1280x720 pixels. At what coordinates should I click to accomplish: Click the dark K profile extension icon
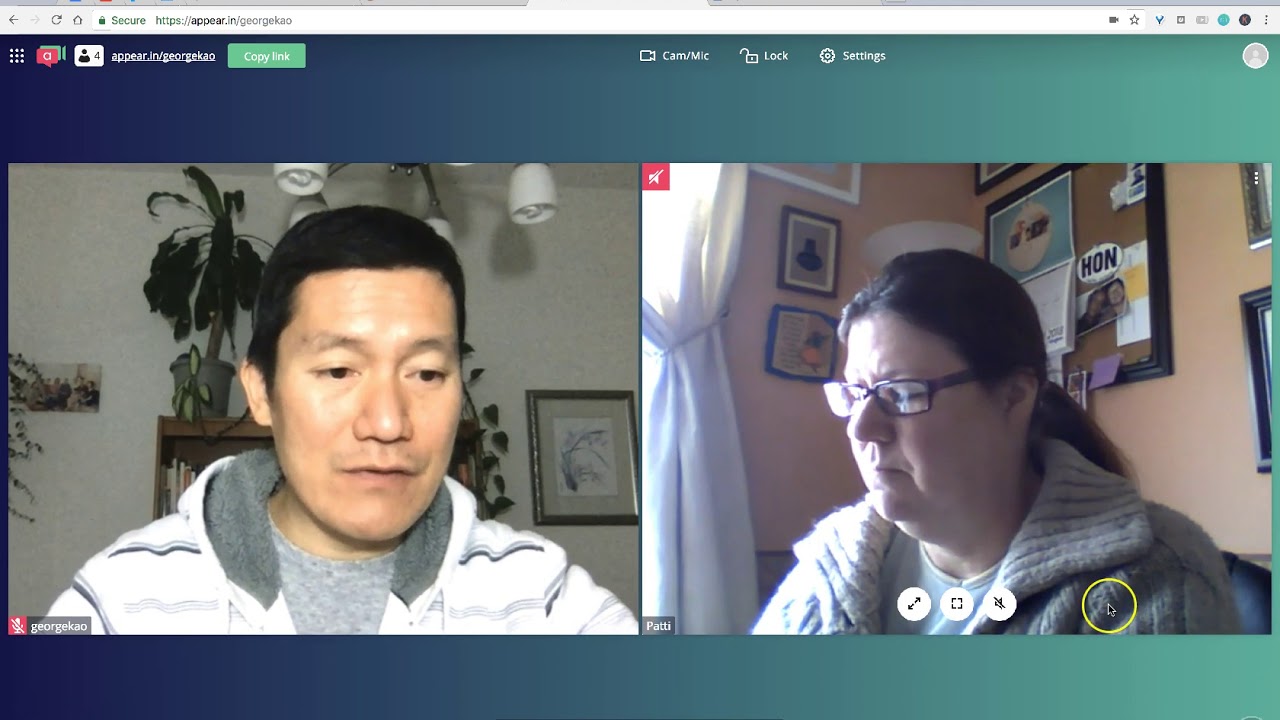(1245, 20)
